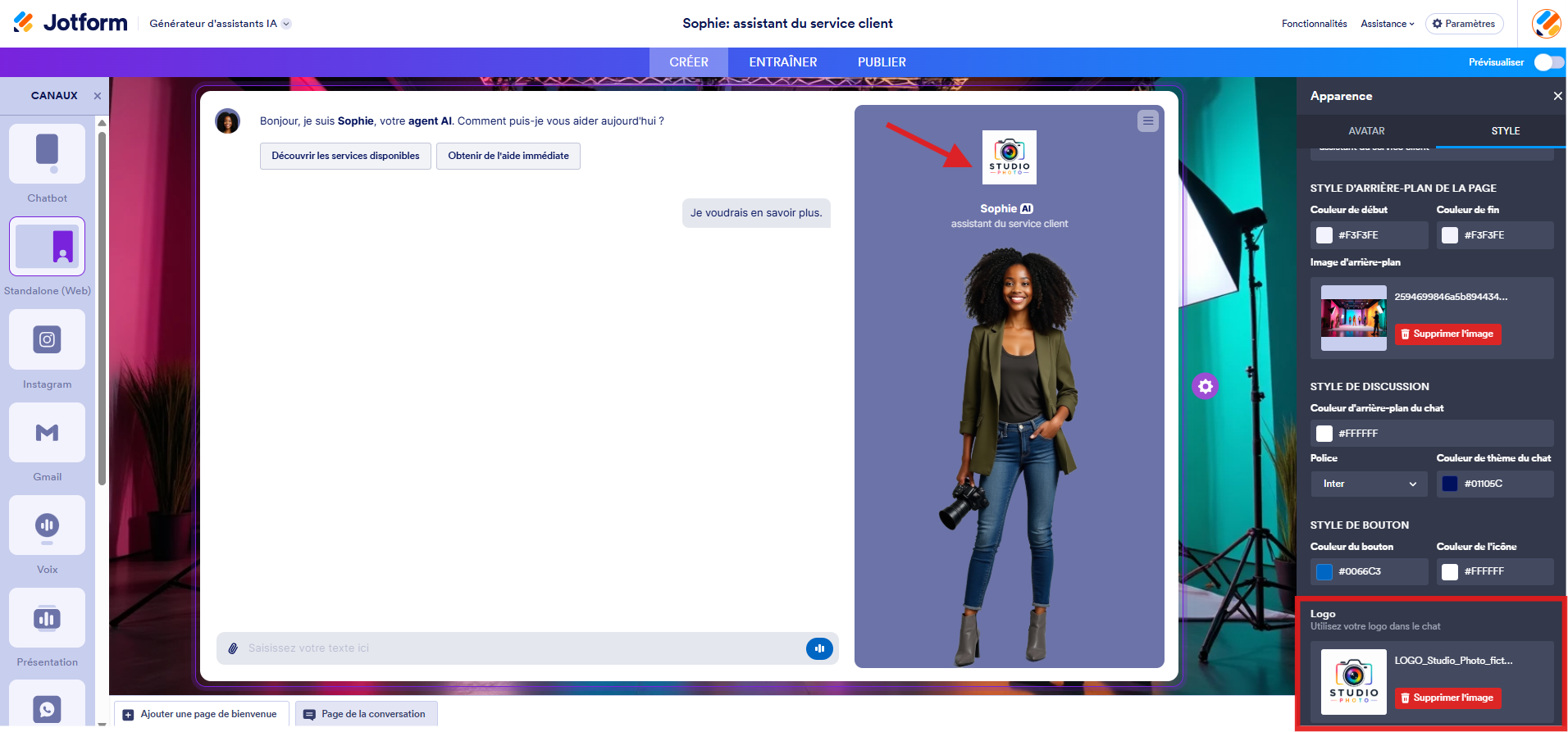Click the 'Je voudrais en savoir plus.' message
This screenshot has height=732, width=1568.
pyautogui.click(x=756, y=213)
